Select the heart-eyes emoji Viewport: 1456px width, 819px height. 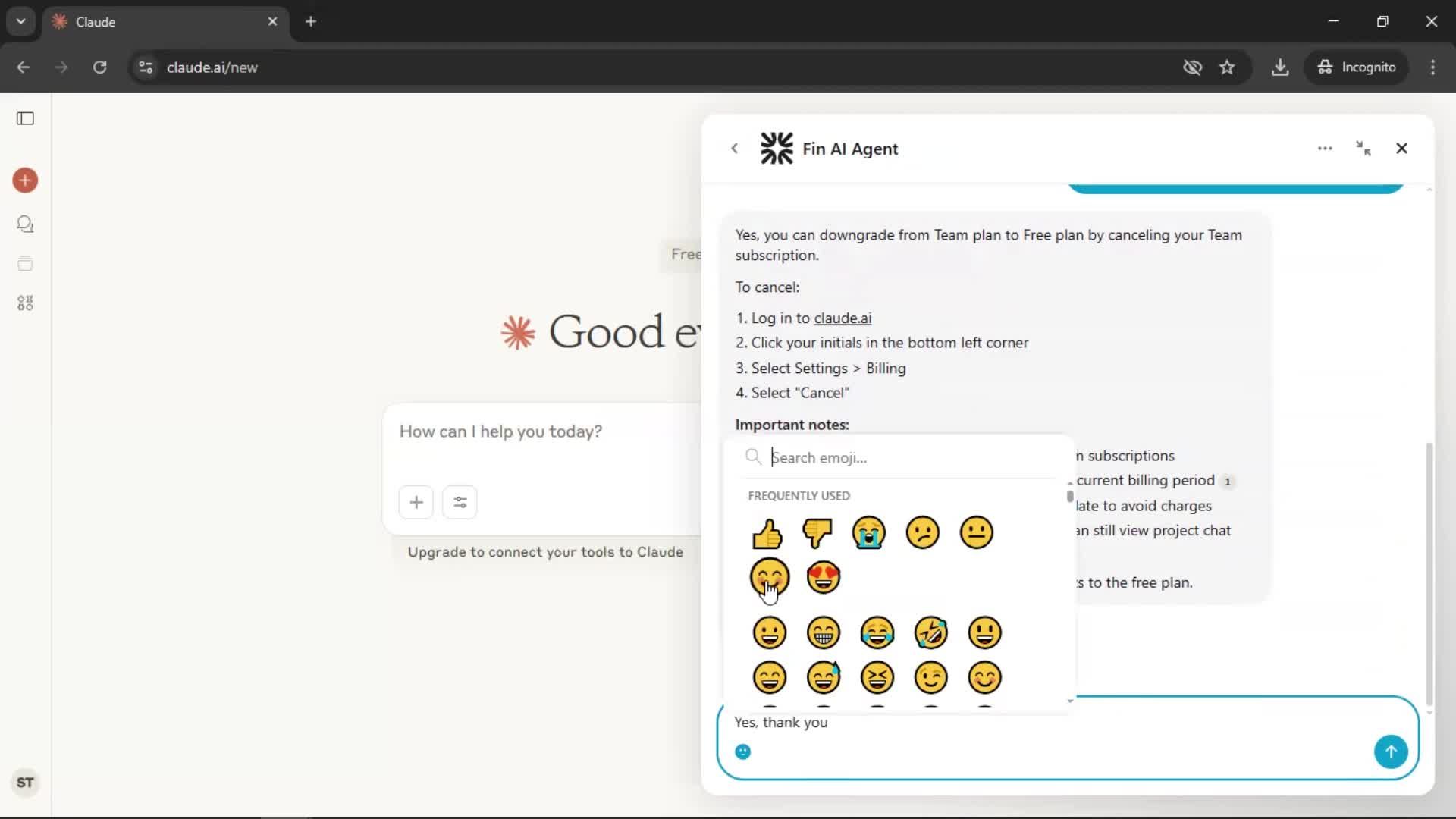click(824, 578)
